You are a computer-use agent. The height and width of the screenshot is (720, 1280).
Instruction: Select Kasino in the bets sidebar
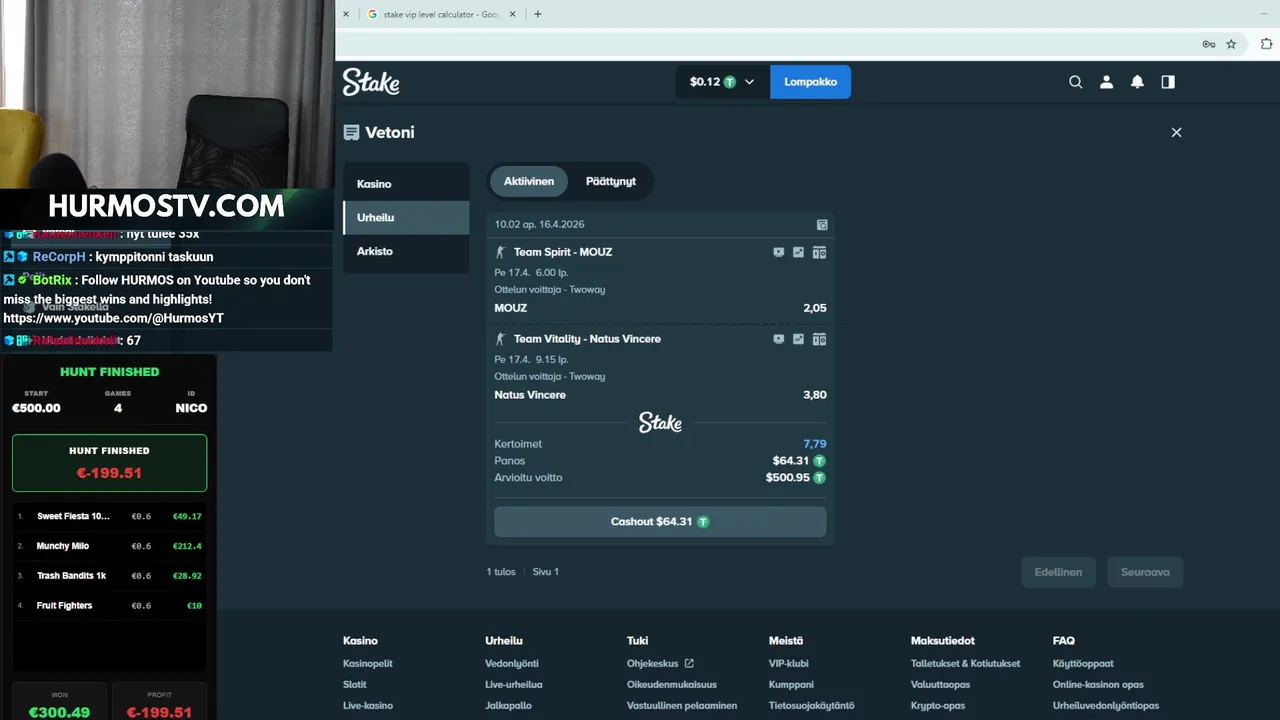click(406, 184)
